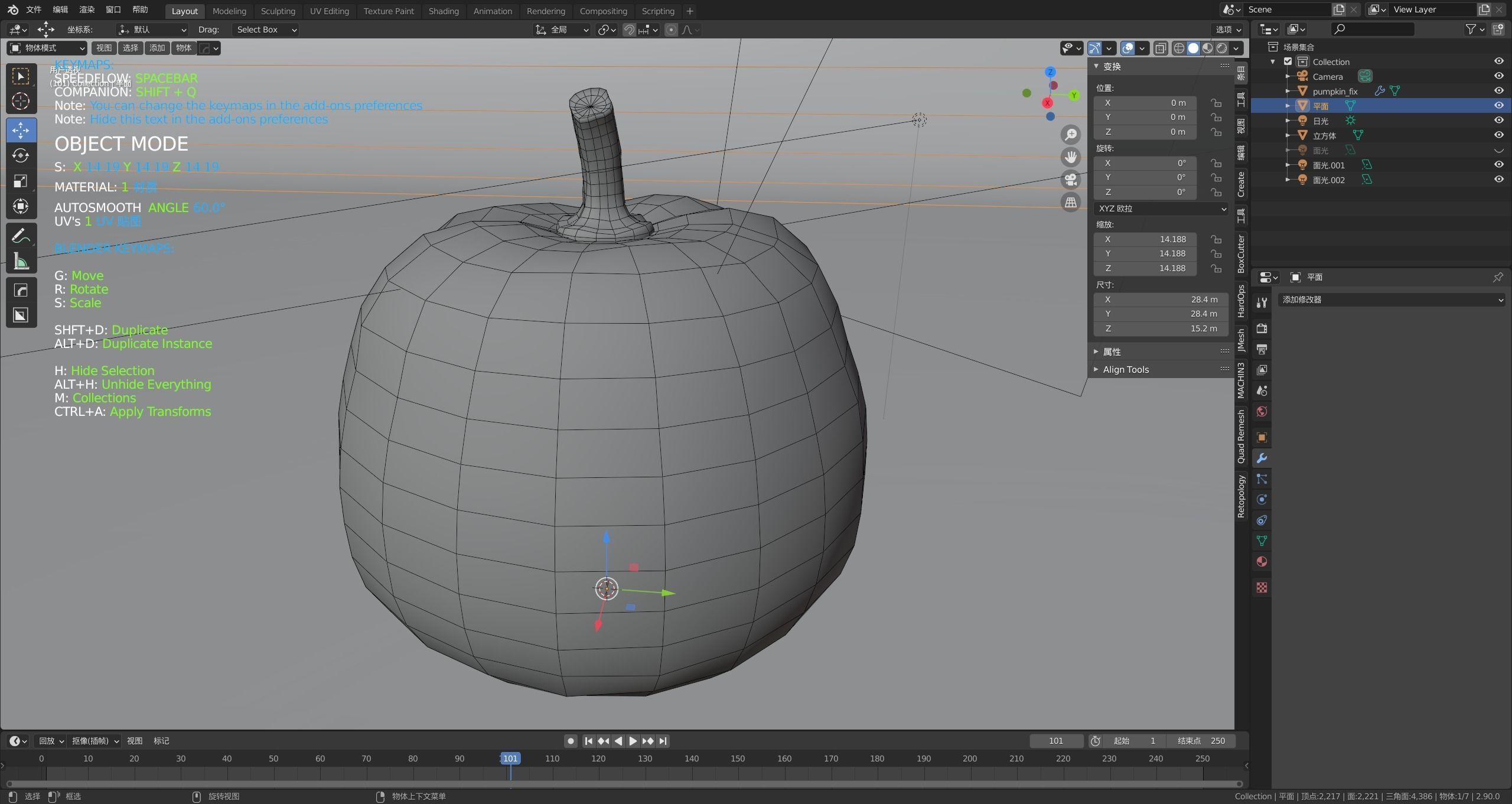
Task: Open the Object Data mesh properties tab
Action: [x=1262, y=541]
